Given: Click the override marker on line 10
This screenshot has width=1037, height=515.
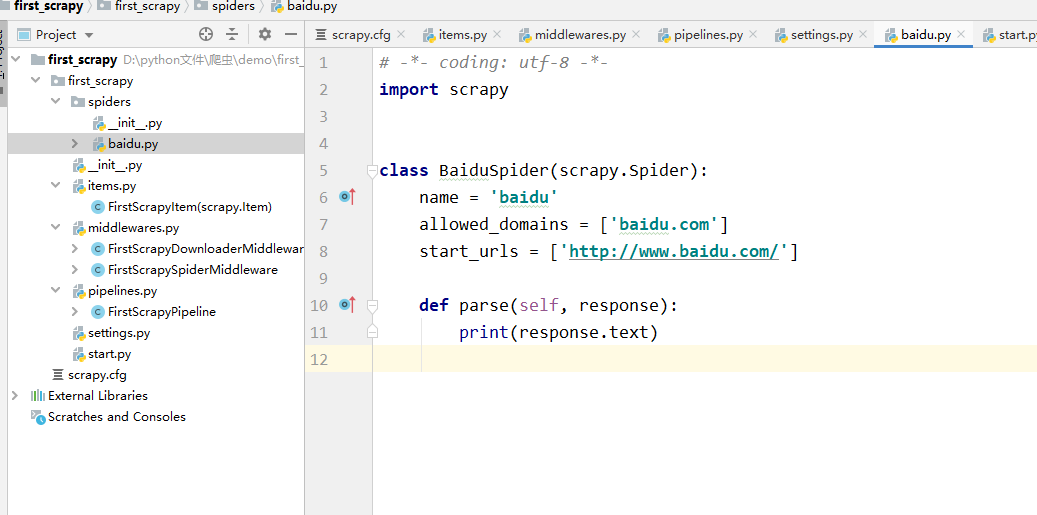Looking at the screenshot, I should point(348,305).
